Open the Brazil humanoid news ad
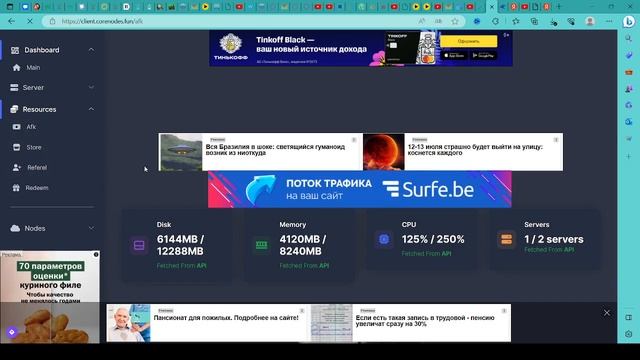Image resolution: width=640 pixels, height=360 pixels. coord(260,152)
